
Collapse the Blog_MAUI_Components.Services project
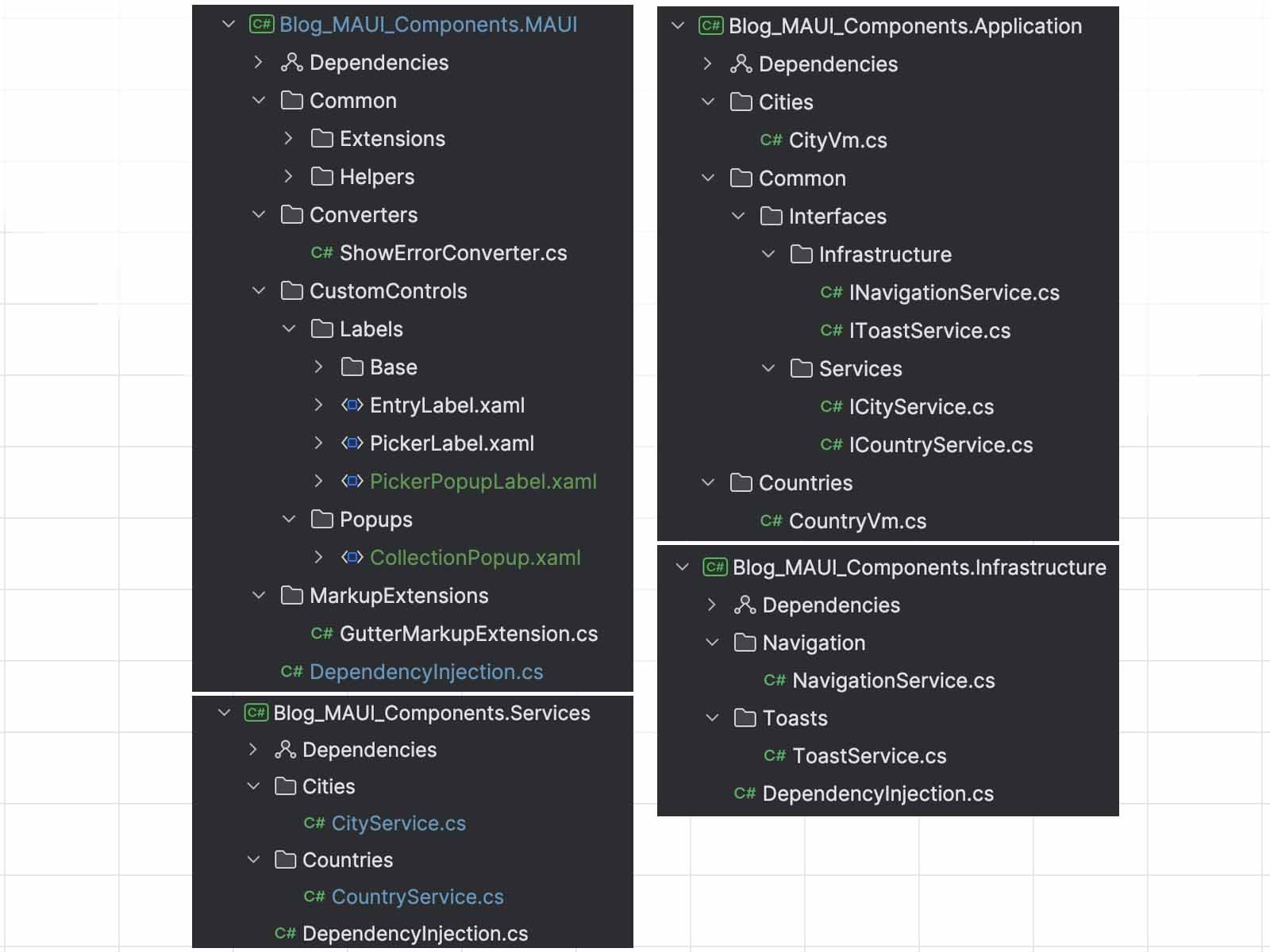[225, 712]
